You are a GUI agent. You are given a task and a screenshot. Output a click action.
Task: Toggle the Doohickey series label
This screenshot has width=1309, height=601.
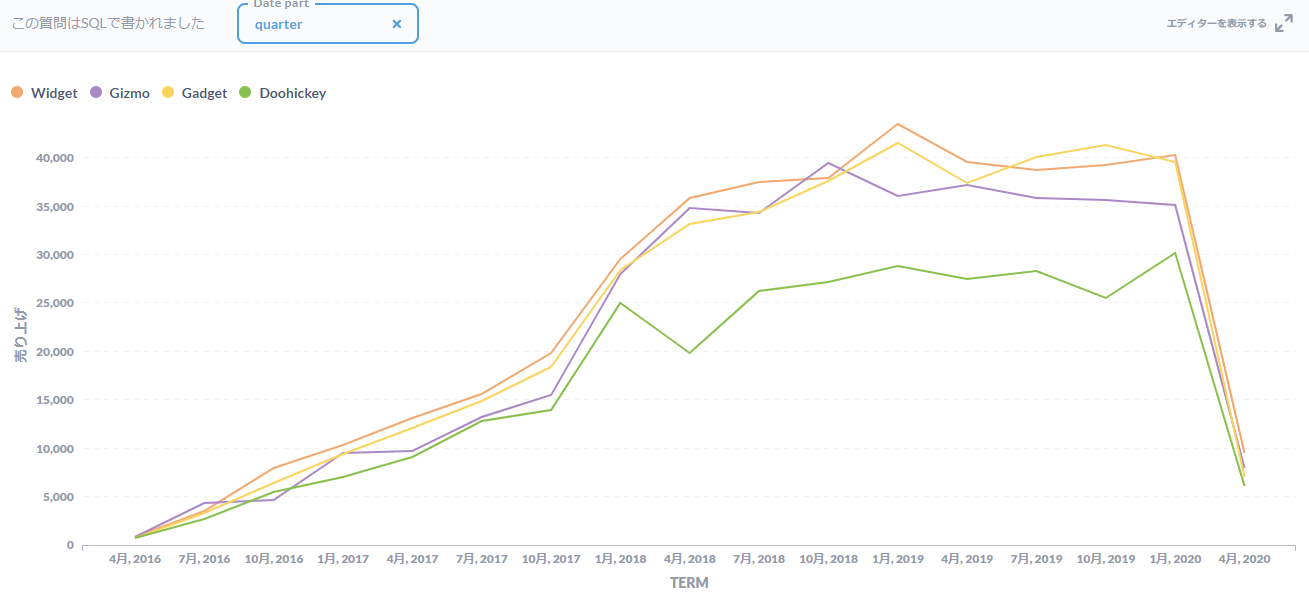click(x=292, y=93)
